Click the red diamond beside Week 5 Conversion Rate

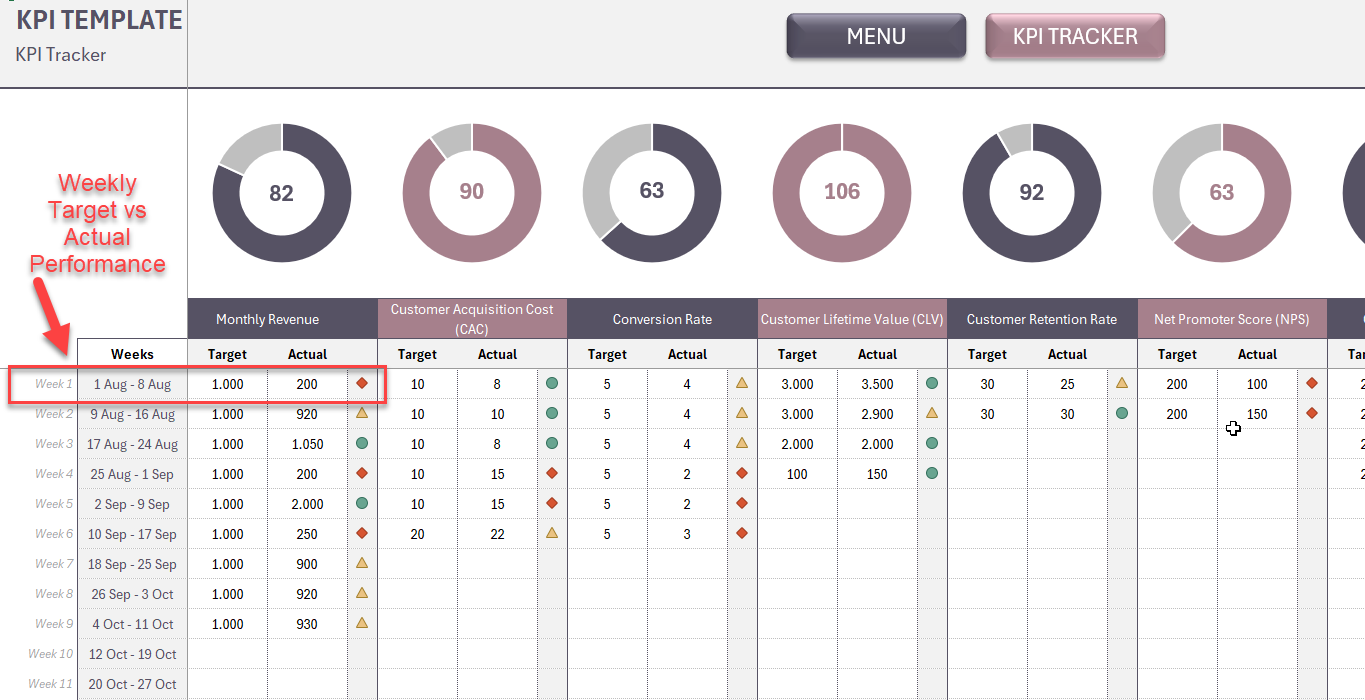click(x=742, y=503)
